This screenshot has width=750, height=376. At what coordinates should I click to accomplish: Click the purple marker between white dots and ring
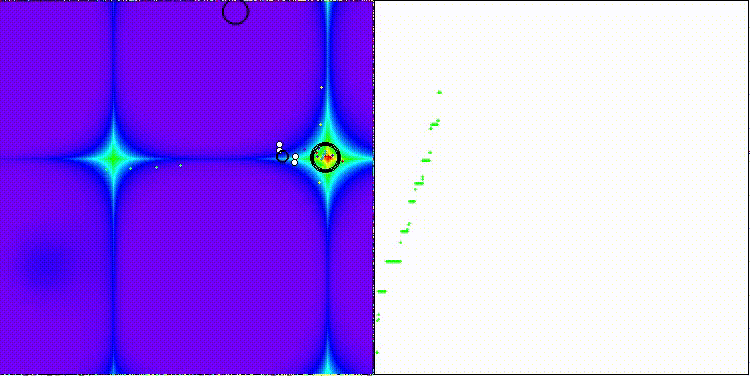tap(304, 149)
